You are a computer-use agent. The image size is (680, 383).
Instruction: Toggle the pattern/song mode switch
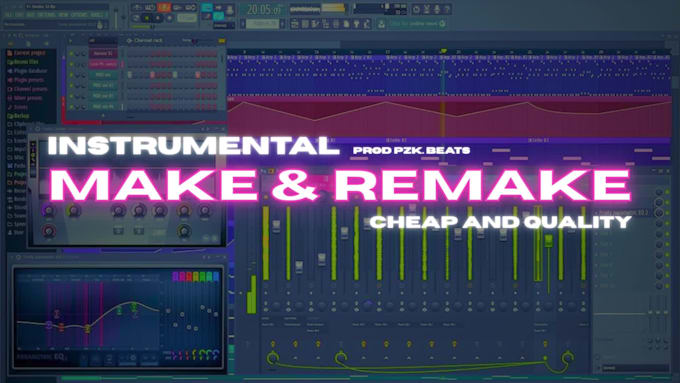tap(136, 18)
